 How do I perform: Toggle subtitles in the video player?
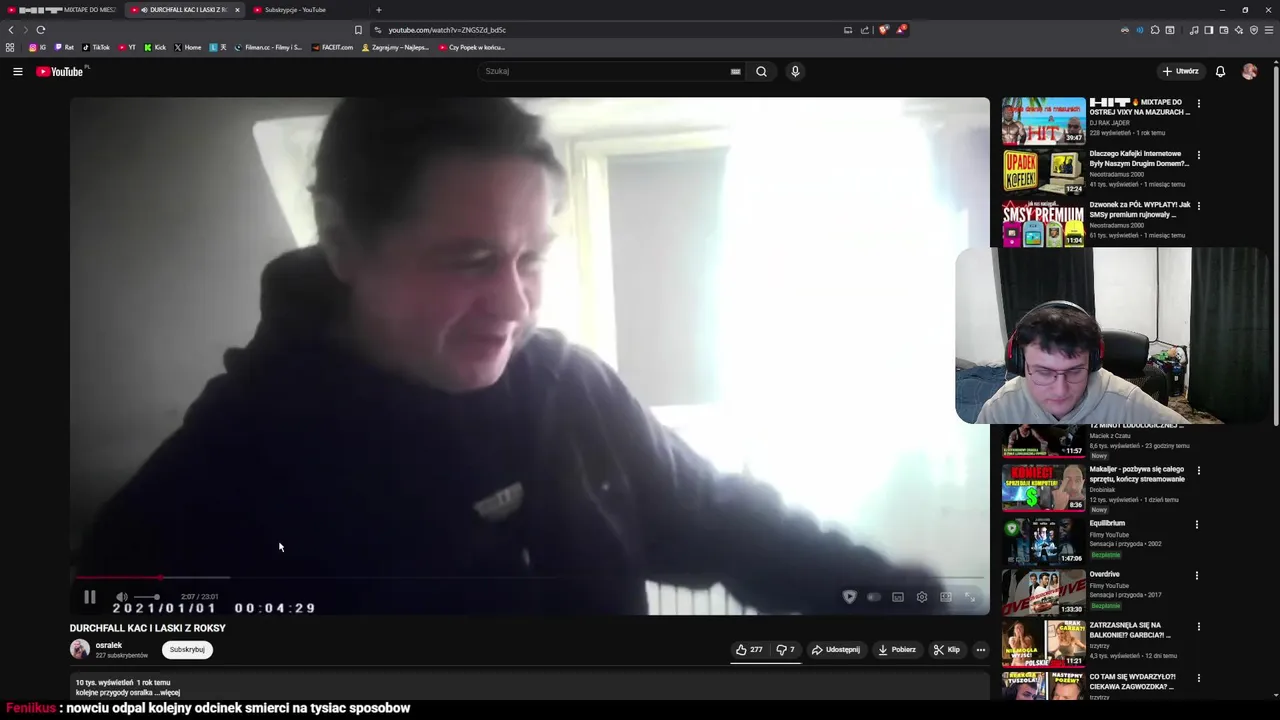pos(898,597)
